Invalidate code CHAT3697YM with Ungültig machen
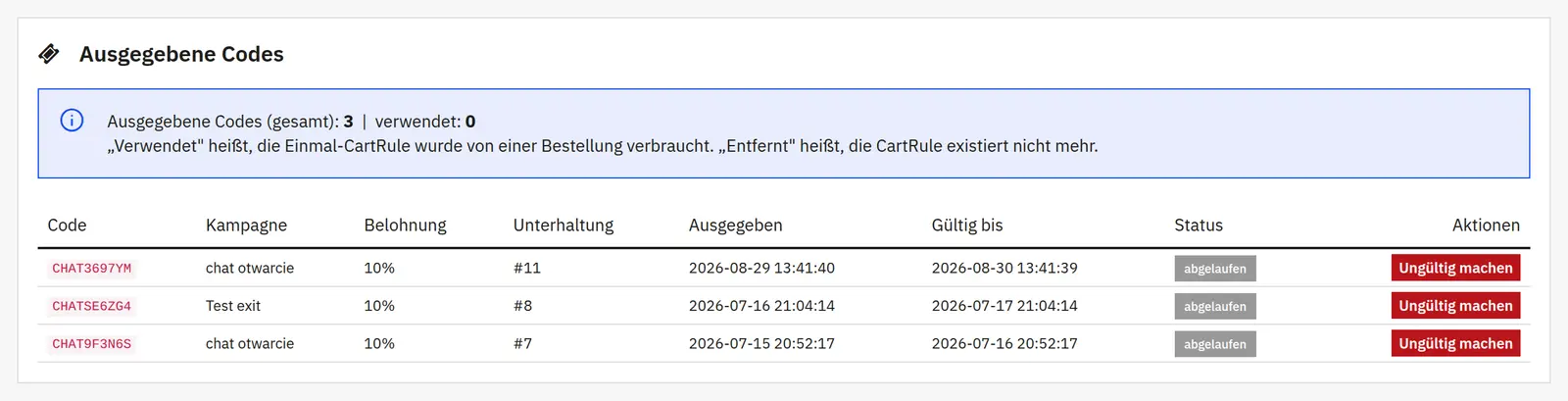1568x401 pixels. click(1455, 268)
